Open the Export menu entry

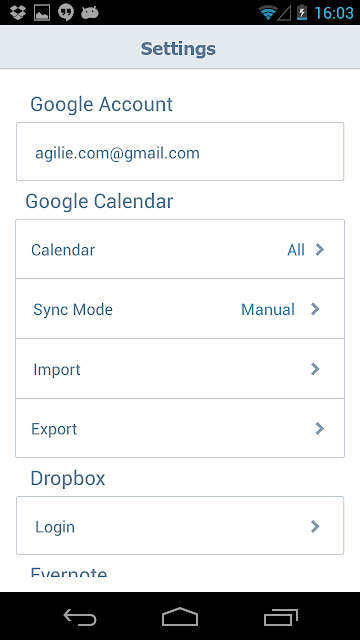pos(180,428)
